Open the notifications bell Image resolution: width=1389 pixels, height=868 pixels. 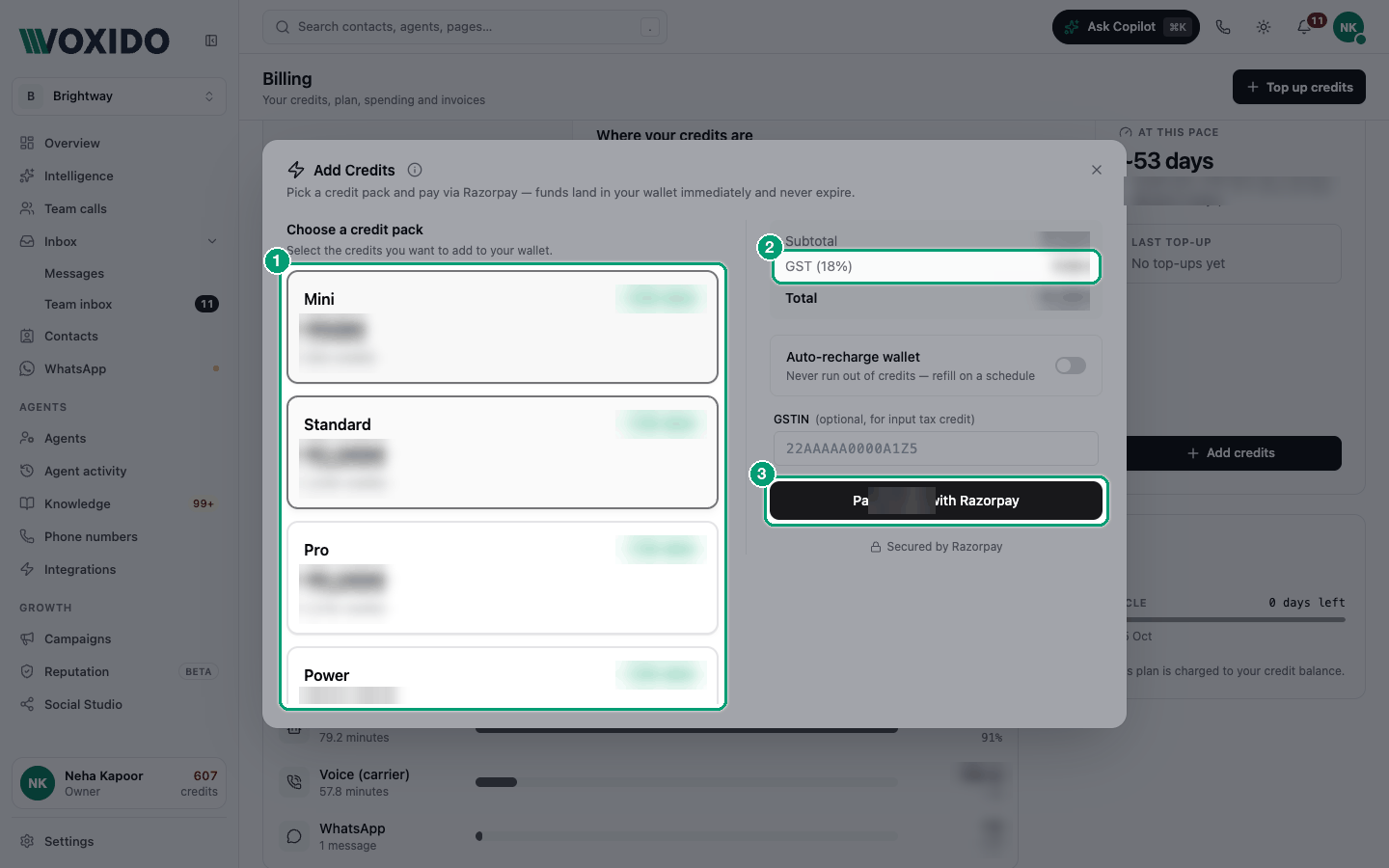(1304, 27)
